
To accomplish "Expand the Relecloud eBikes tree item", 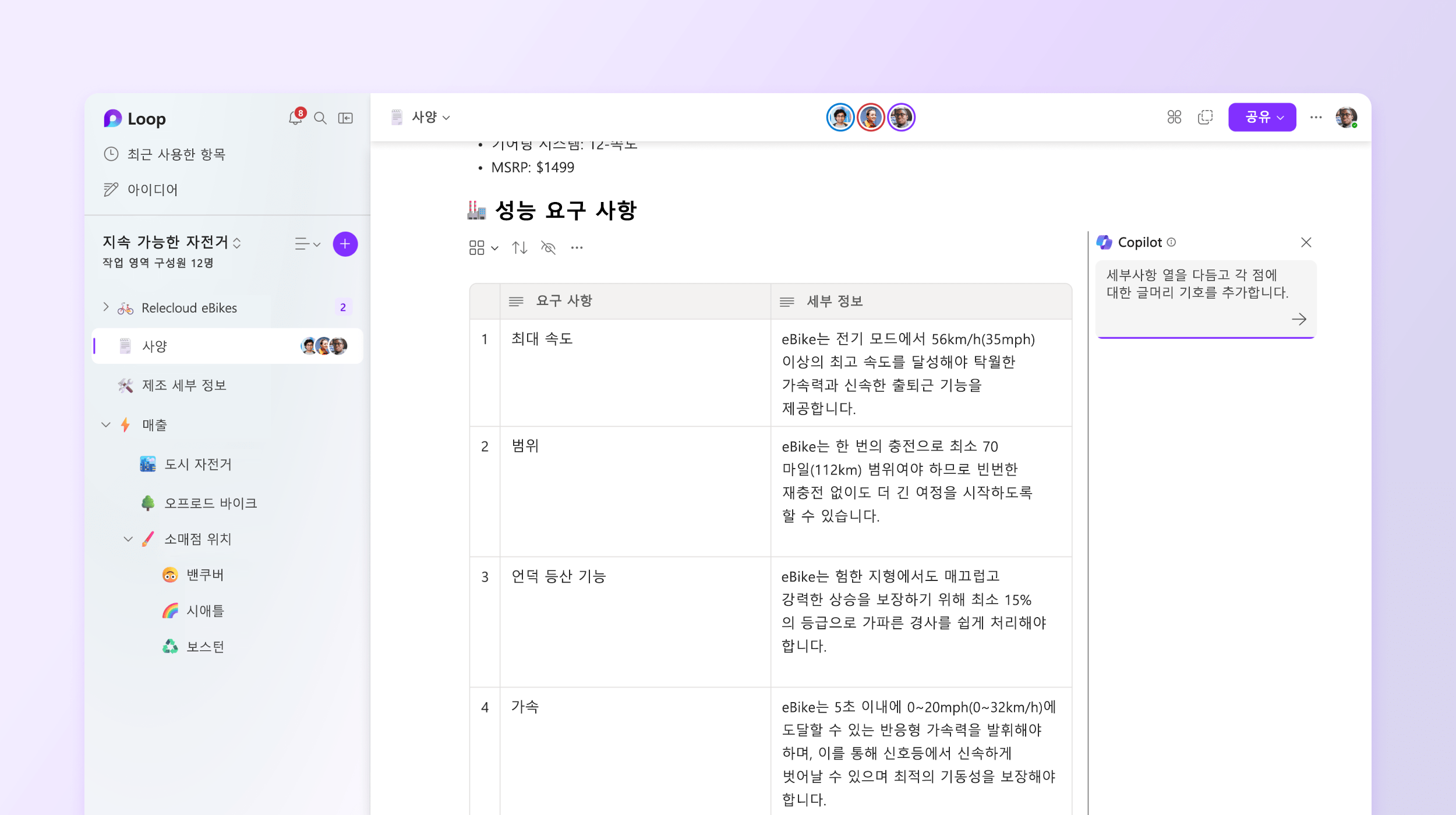I will tap(106, 307).
